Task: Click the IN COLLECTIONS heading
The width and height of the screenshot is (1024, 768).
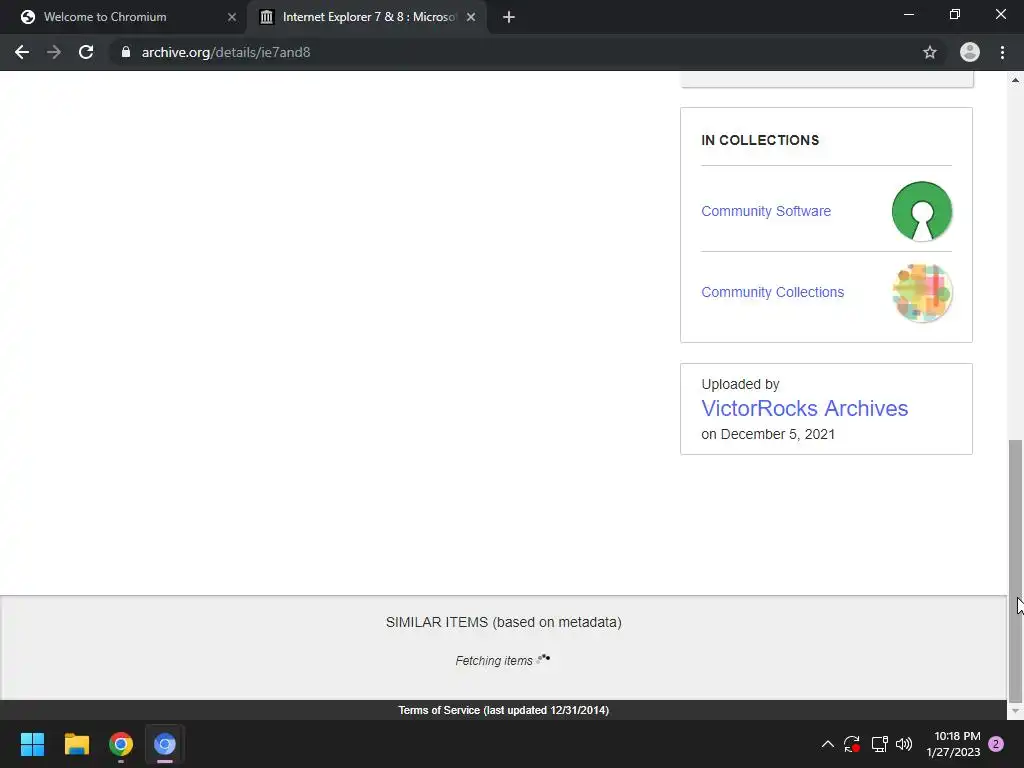Action: 760,140
